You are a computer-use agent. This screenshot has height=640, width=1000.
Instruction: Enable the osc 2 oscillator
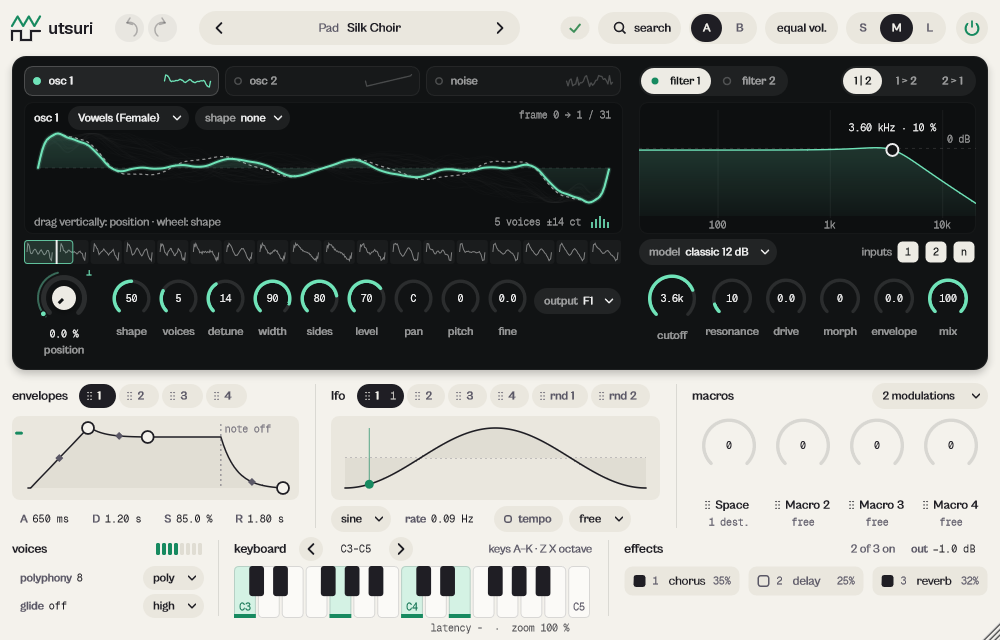238,81
